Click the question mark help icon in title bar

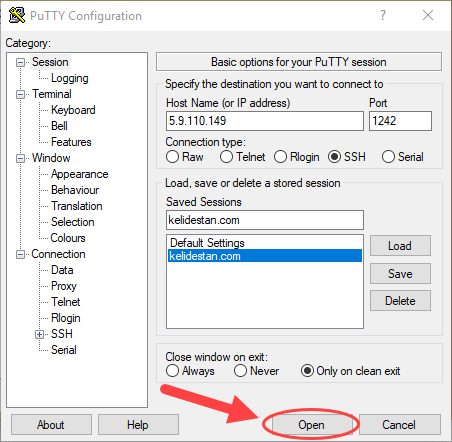pyautogui.click(x=383, y=15)
